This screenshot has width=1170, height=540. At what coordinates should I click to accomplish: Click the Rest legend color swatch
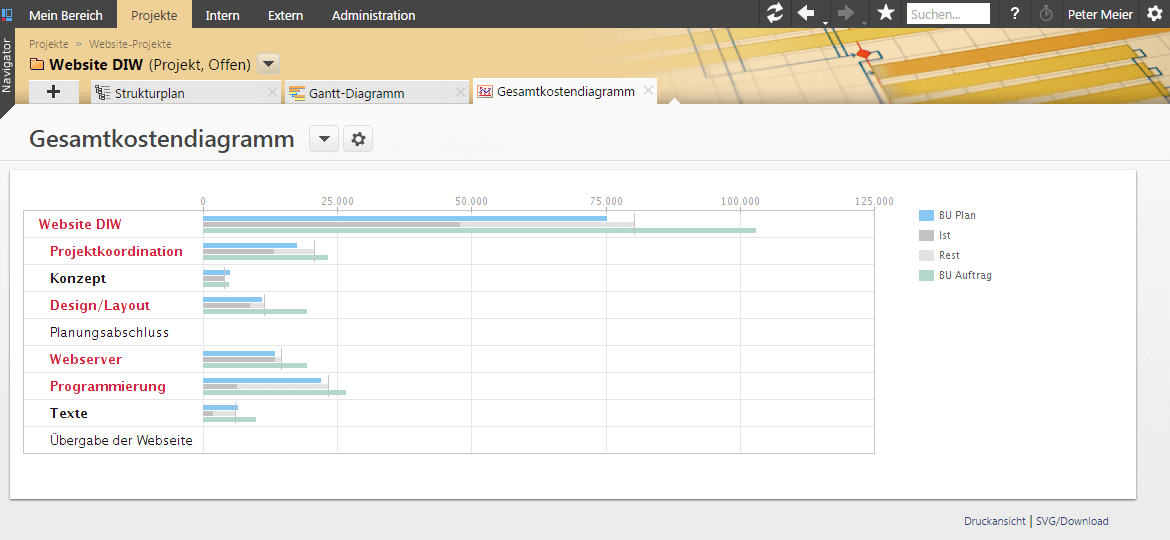[926, 255]
